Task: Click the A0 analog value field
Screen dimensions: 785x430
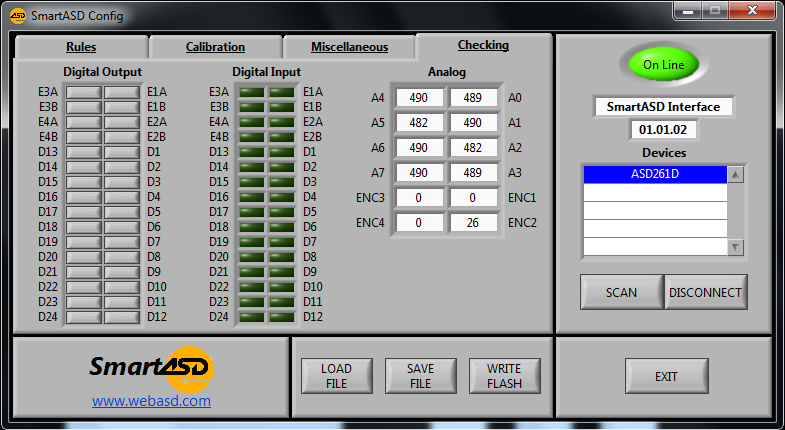Action: click(x=473, y=98)
